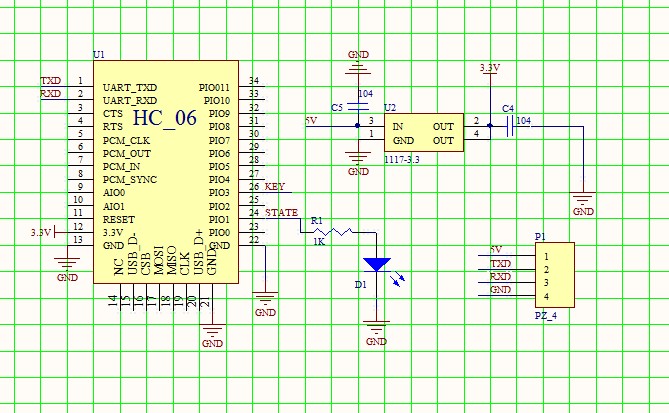The image size is (669, 413).
Task: Click the GND symbol at far right
Action: [x=582, y=199]
